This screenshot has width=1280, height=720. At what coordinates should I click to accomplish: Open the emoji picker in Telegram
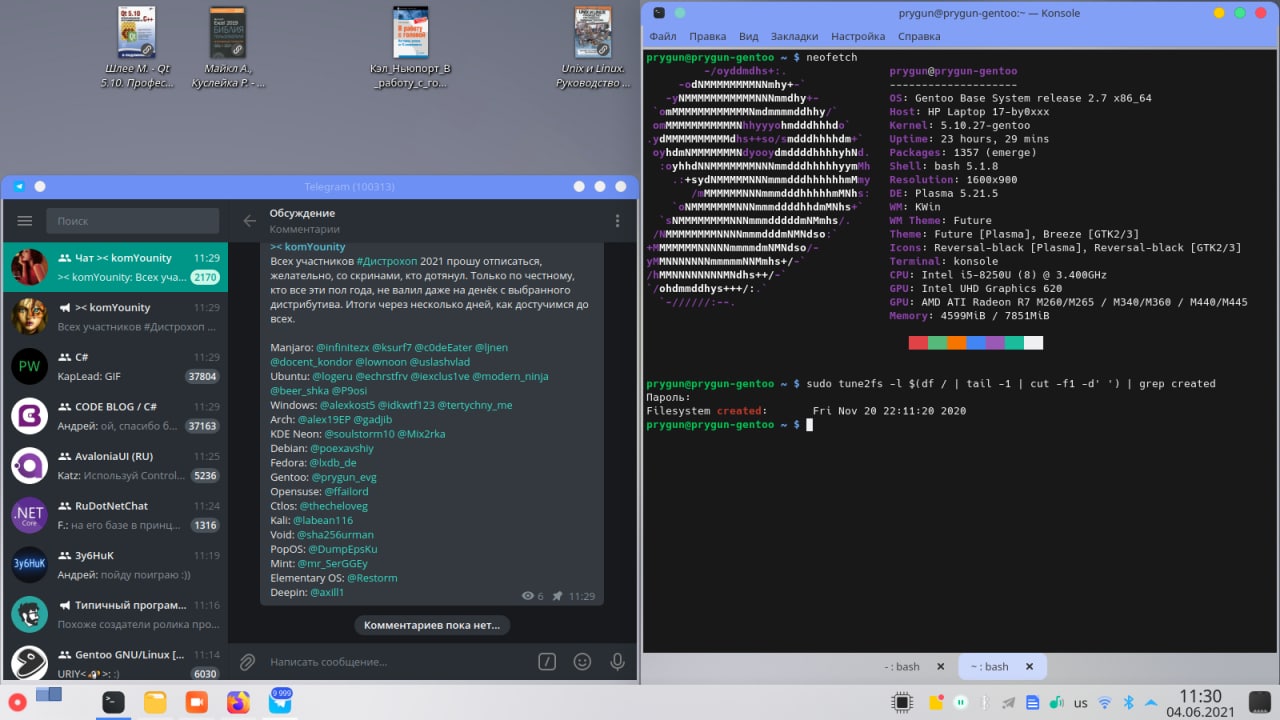click(582, 662)
